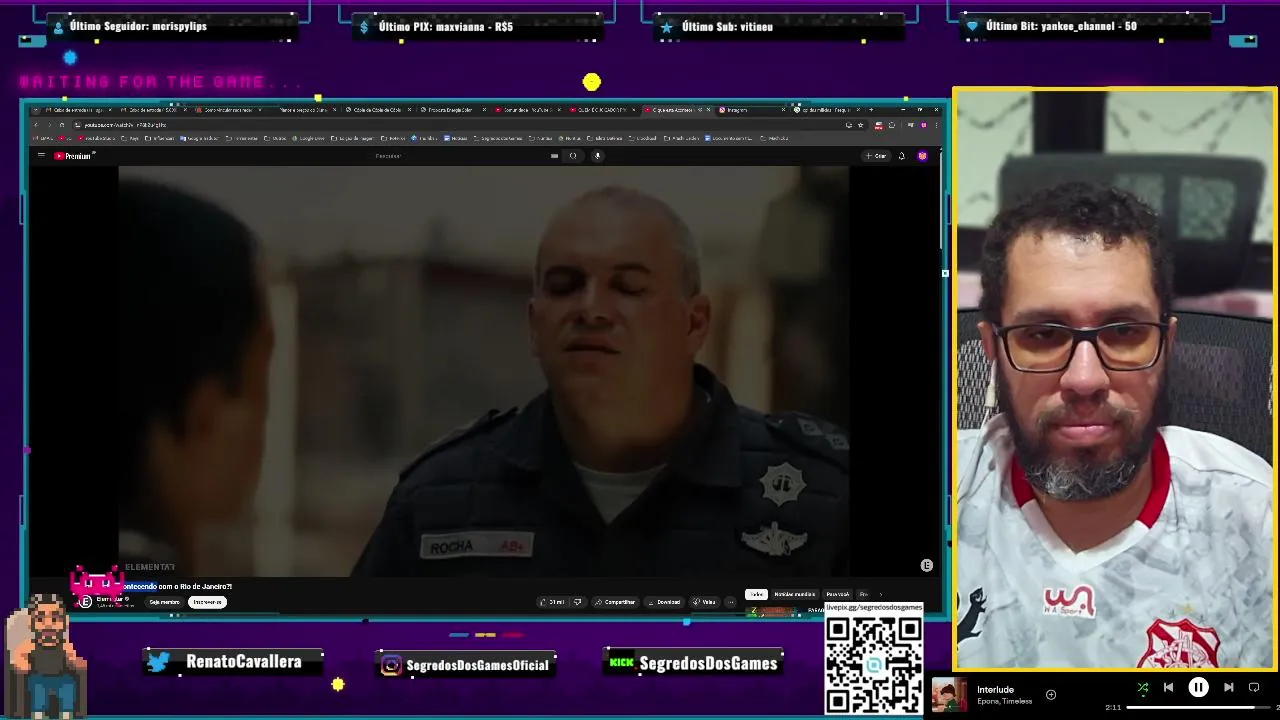Select the Notícias mundiais filter chip

(x=795, y=594)
